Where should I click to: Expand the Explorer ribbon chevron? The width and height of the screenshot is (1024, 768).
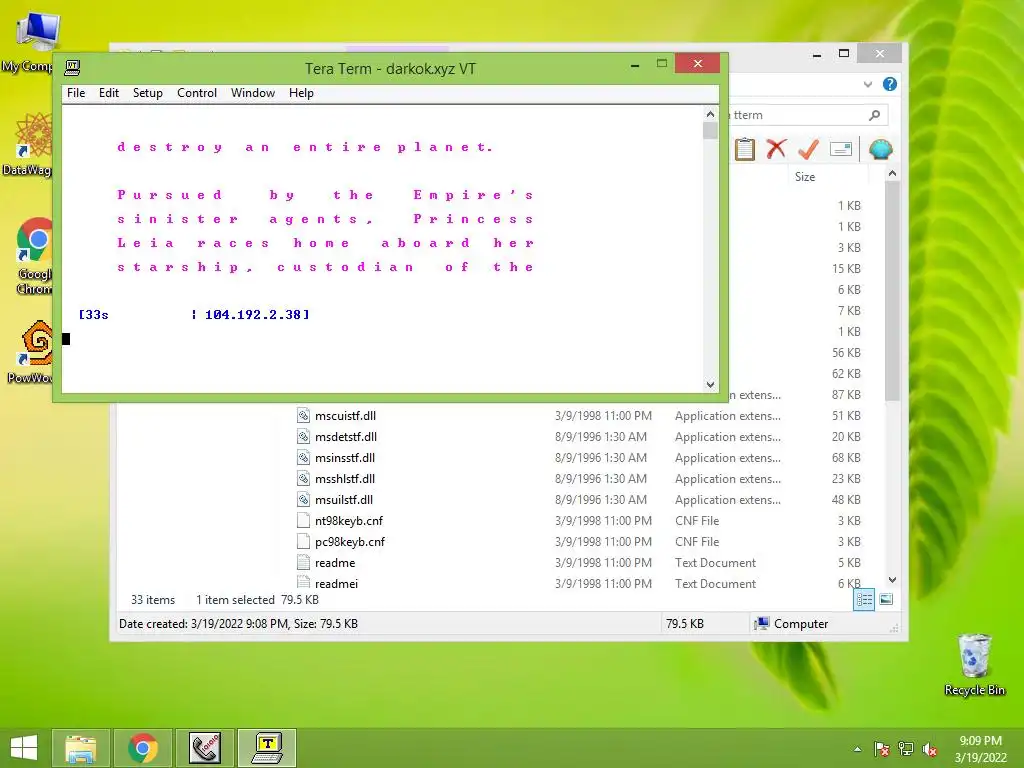point(867,84)
